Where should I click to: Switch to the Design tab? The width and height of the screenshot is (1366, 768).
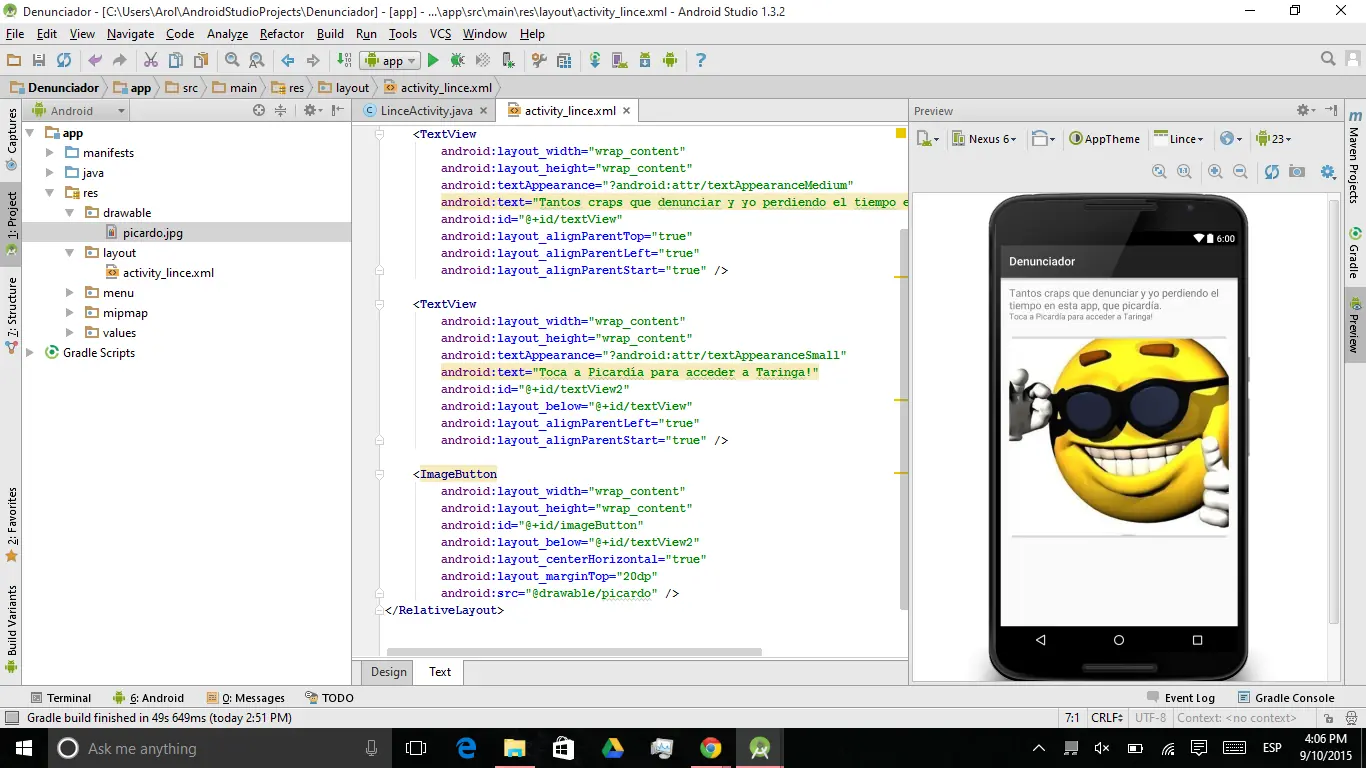(388, 672)
